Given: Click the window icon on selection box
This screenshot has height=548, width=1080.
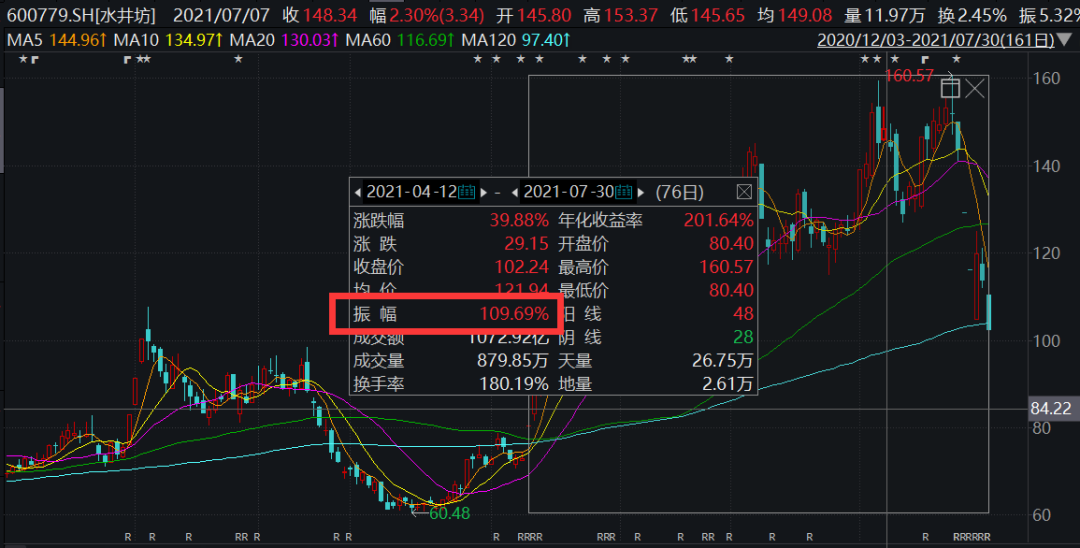Looking at the screenshot, I should [x=950, y=89].
